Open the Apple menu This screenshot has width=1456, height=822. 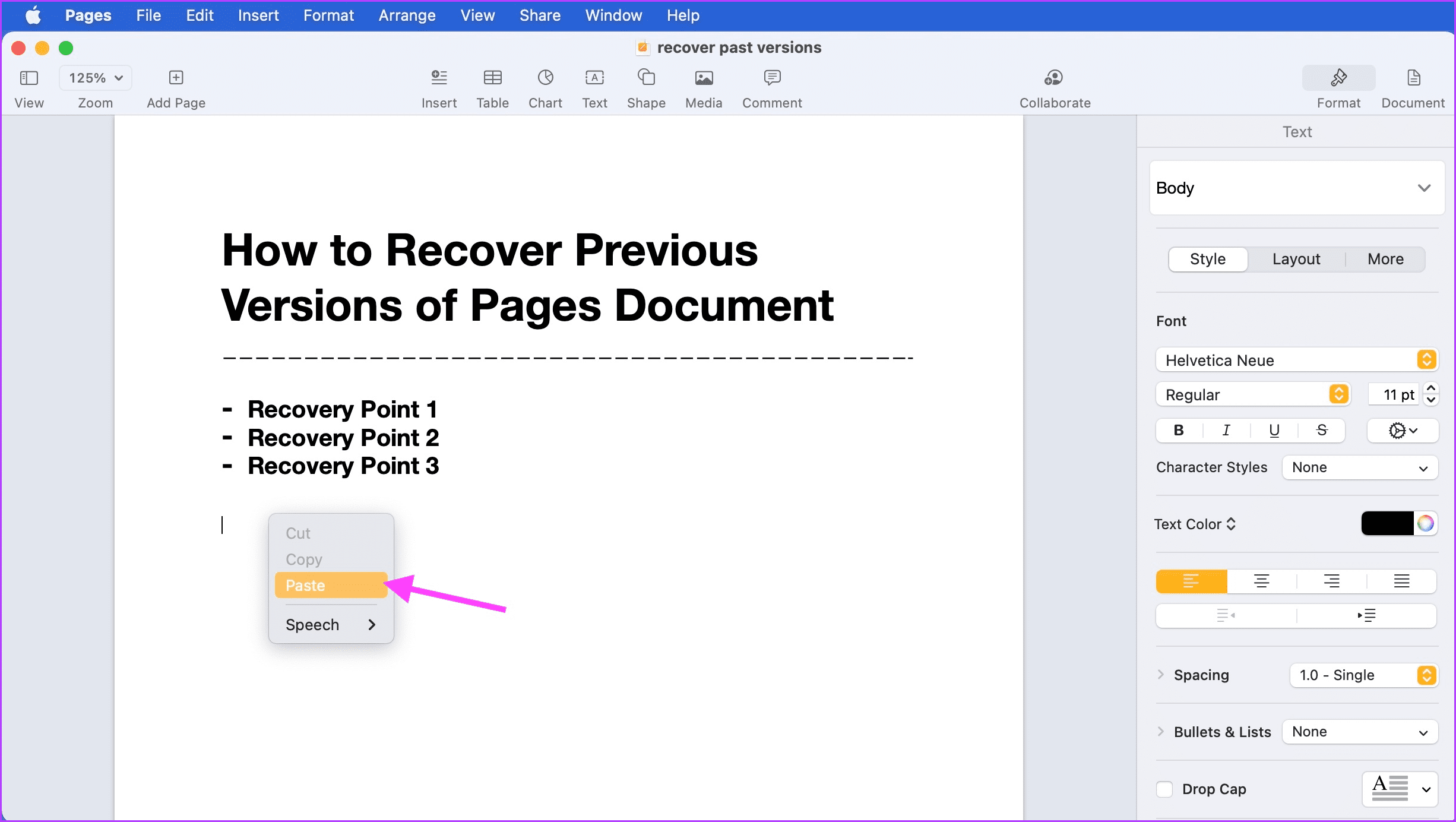coord(33,15)
